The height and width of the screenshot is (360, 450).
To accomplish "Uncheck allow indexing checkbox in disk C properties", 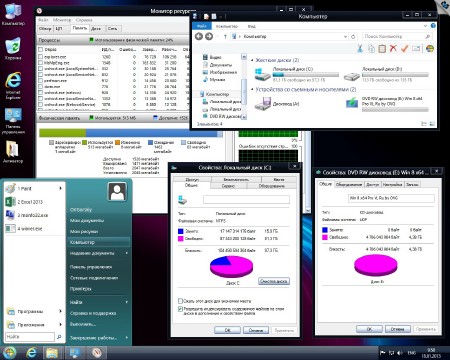I will (x=180, y=309).
